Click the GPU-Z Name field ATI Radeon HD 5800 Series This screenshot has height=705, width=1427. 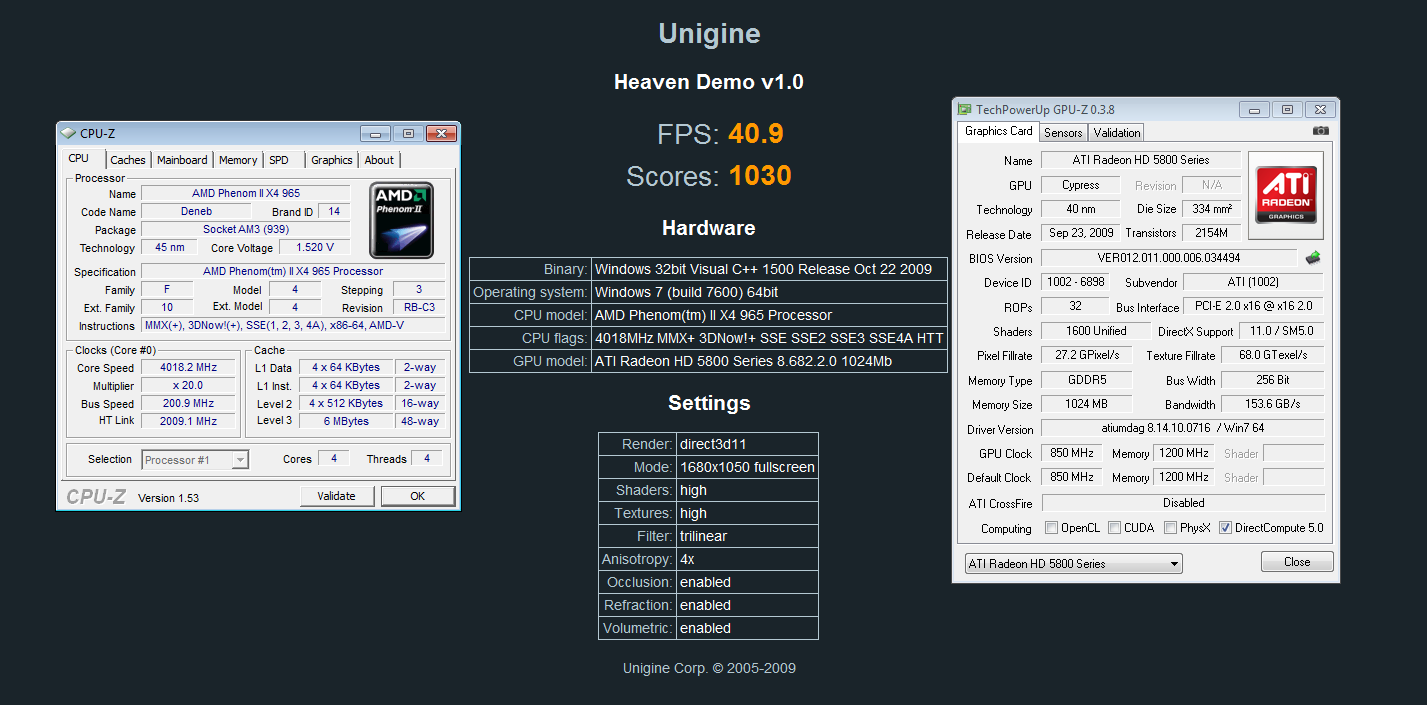pyautogui.click(x=1141, y=160)
